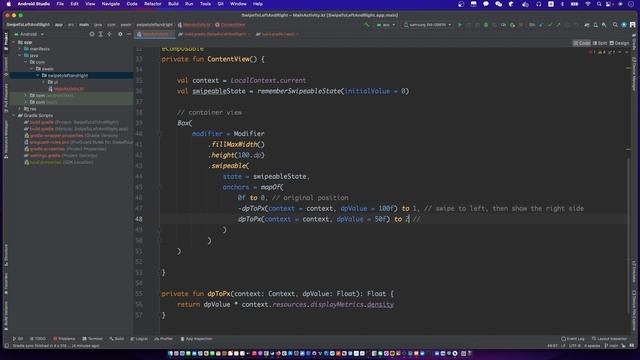Open the Project vertical tool window tab
The height and width of the screenshot is (360, 640).
[6, 41]
